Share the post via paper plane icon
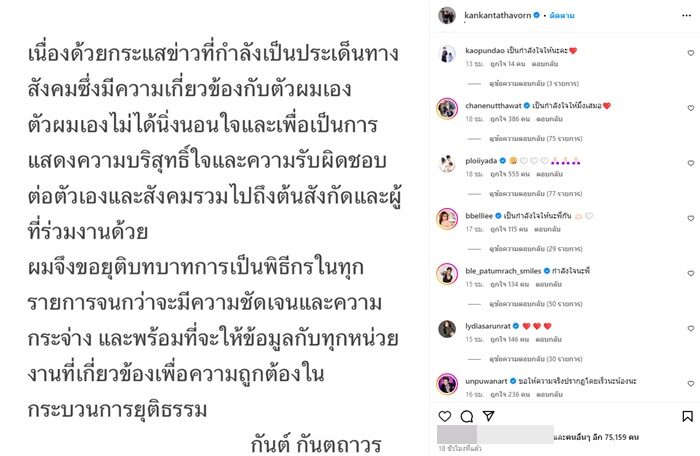Viewport: 700px width, 456px height. click(489, 416)
